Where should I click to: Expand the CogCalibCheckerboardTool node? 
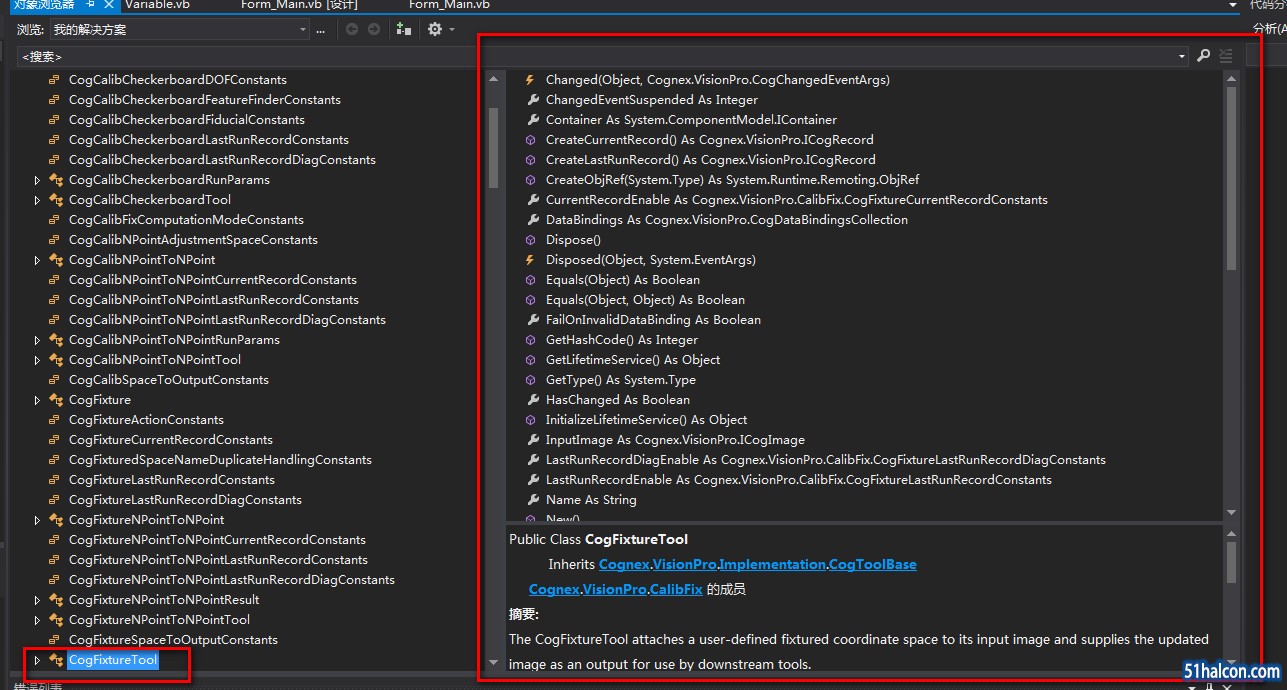(37, 200)
